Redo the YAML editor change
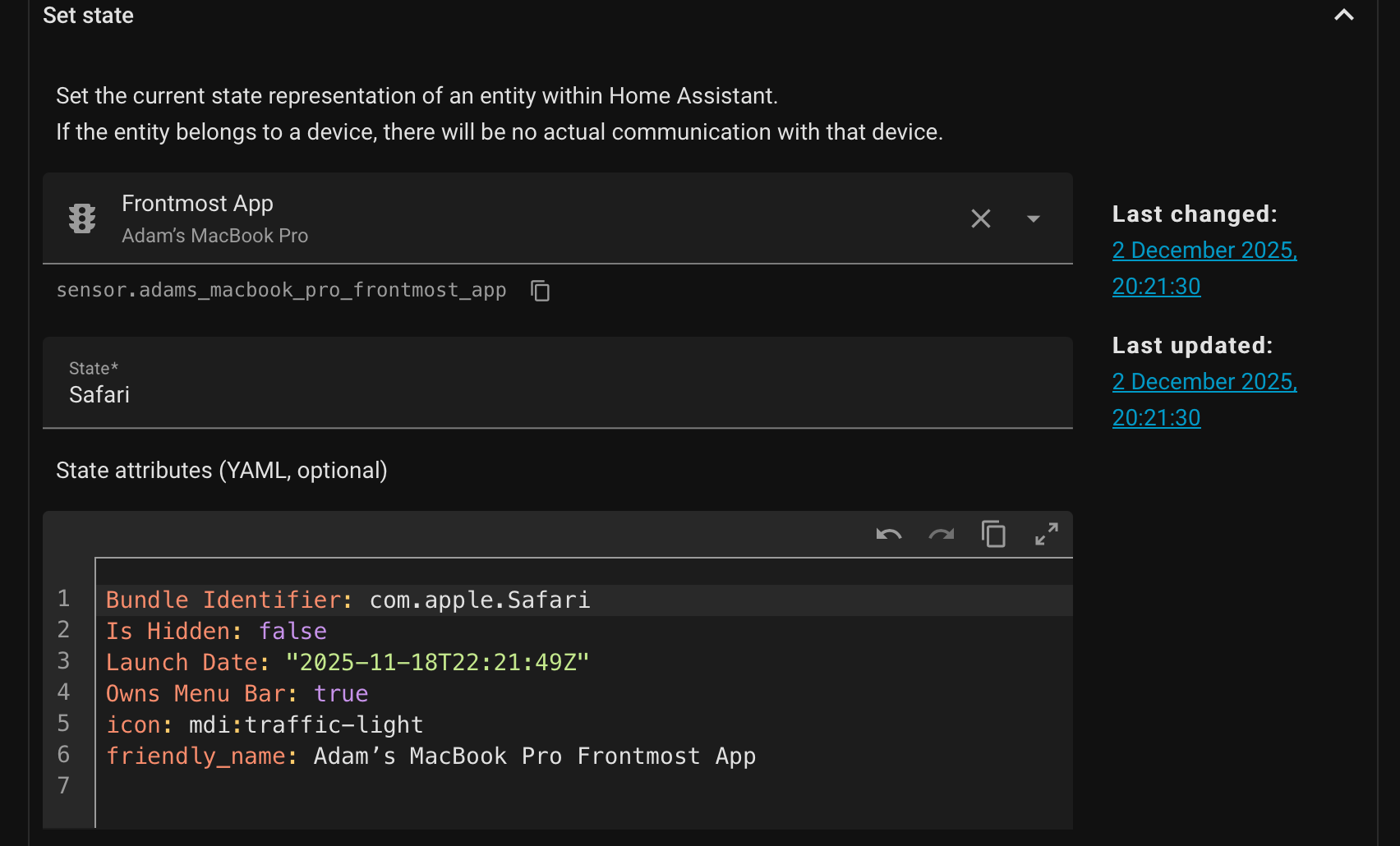1400x846 pixels. [x=941, y=535]
